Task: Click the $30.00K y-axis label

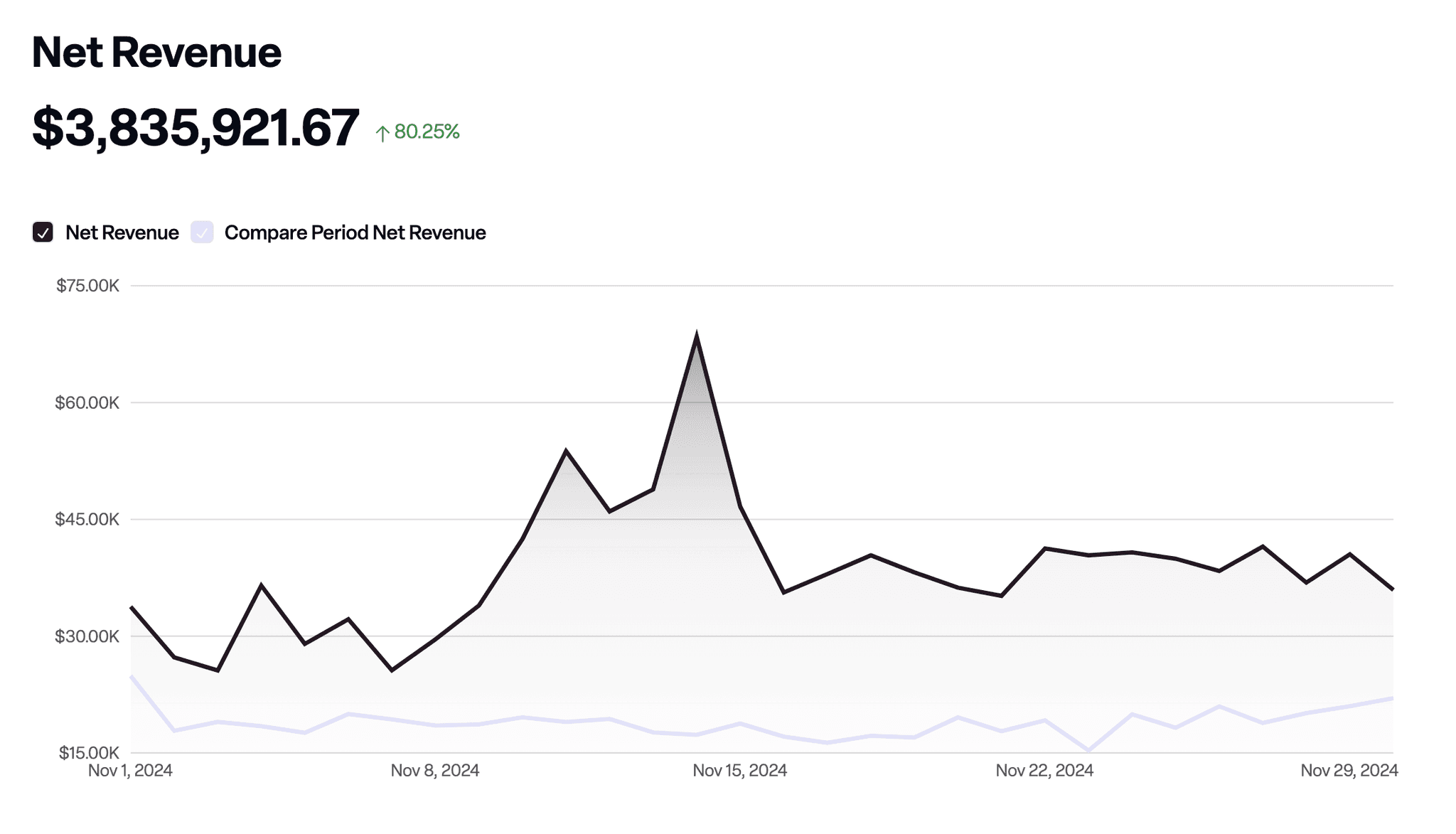Action: coord(87,636)
